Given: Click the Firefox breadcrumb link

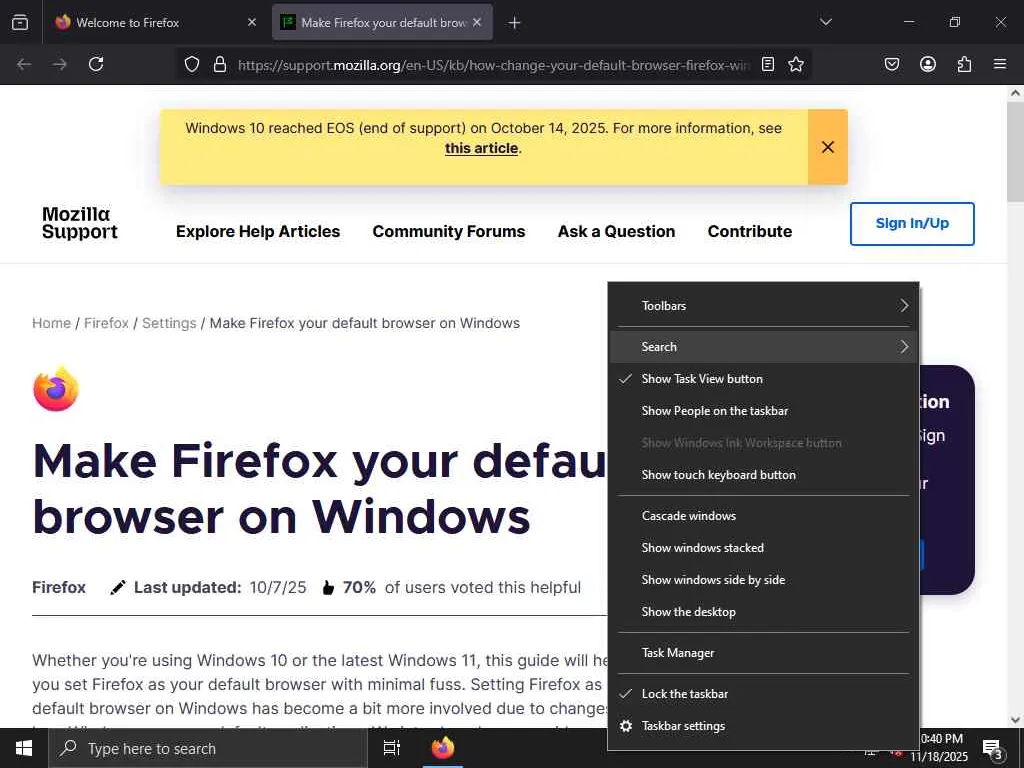Looking at the screenshot, I should tap(106, 323).
